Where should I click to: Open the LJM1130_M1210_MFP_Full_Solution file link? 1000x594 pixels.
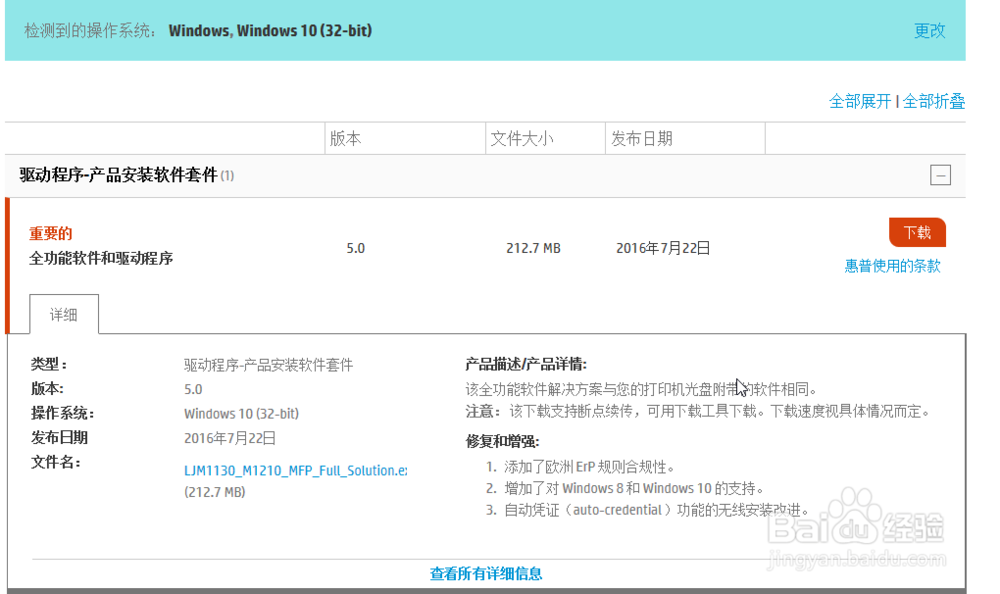coord(295,470)
